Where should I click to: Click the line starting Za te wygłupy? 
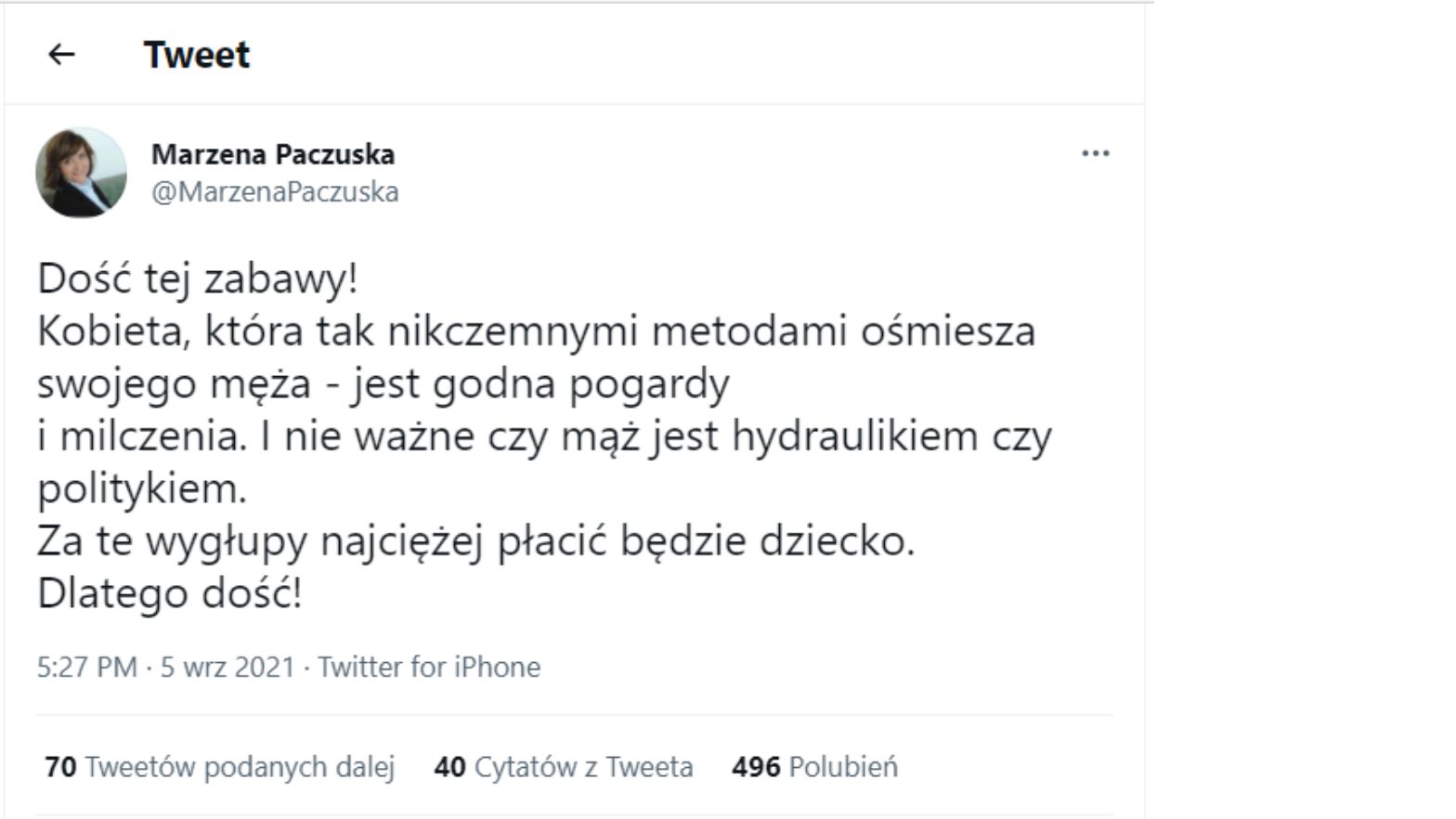(475, 541)
